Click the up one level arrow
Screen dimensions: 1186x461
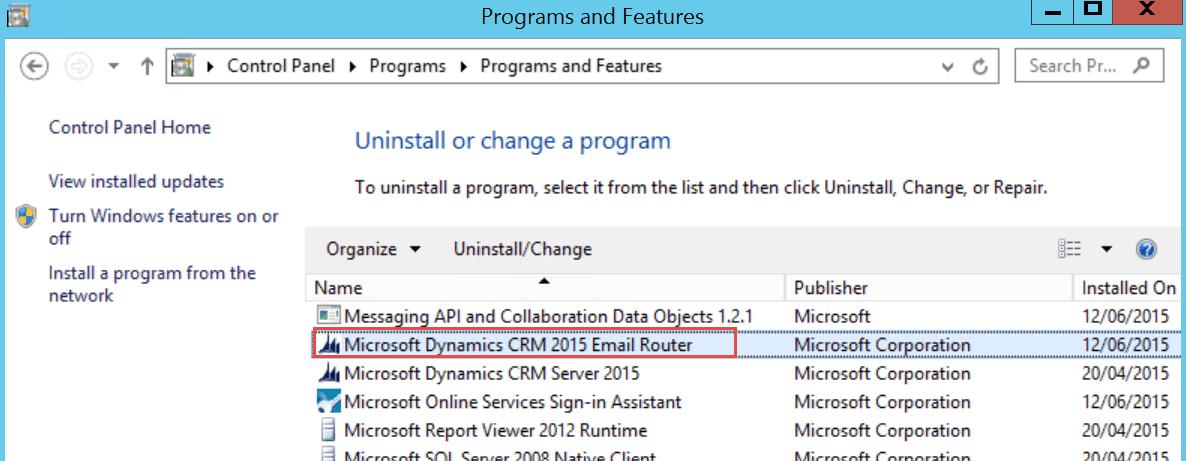click(x=147, y=67)
